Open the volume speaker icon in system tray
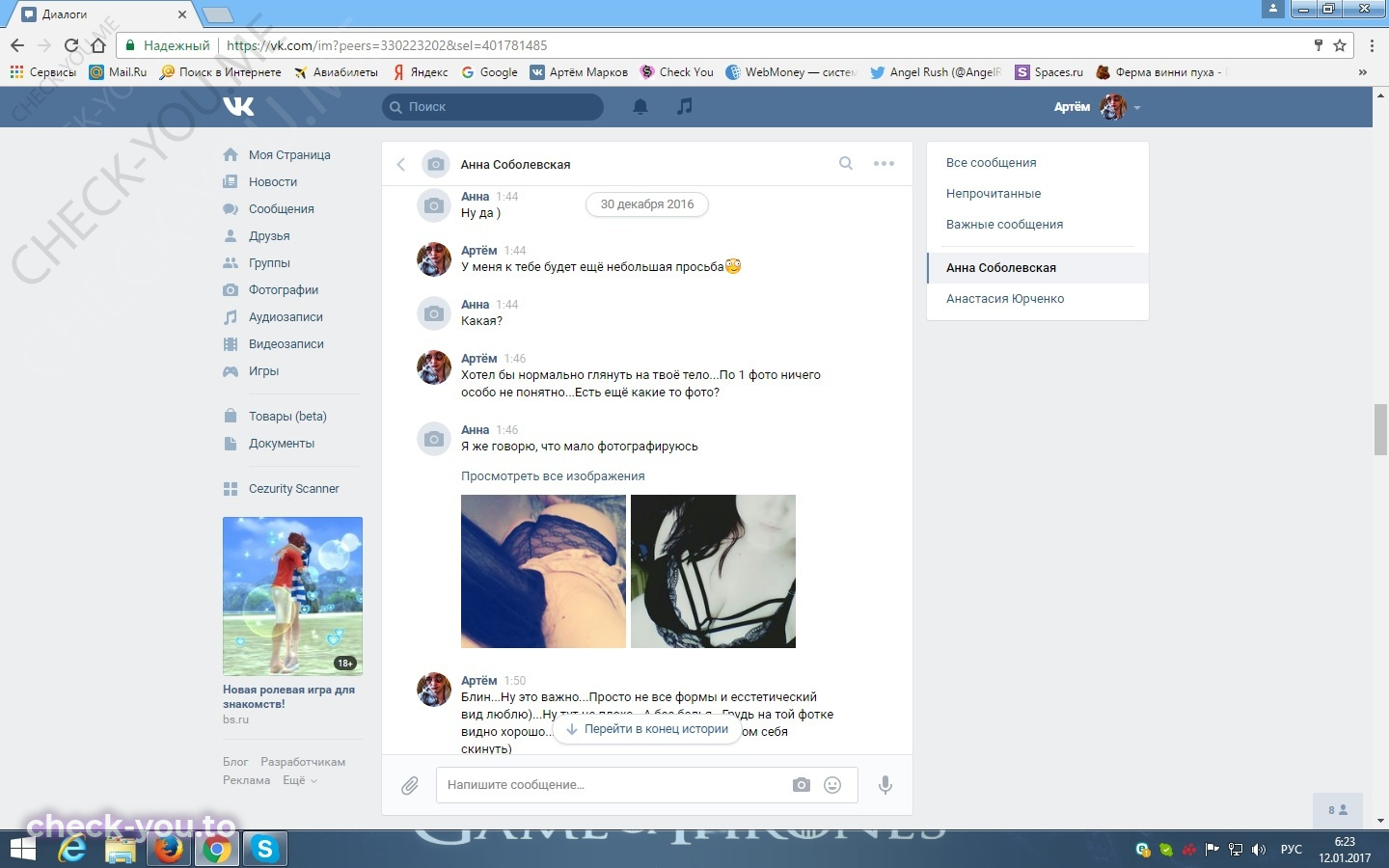Image resolution: width=1389 pixels, height=868 pixels. 1258,850
